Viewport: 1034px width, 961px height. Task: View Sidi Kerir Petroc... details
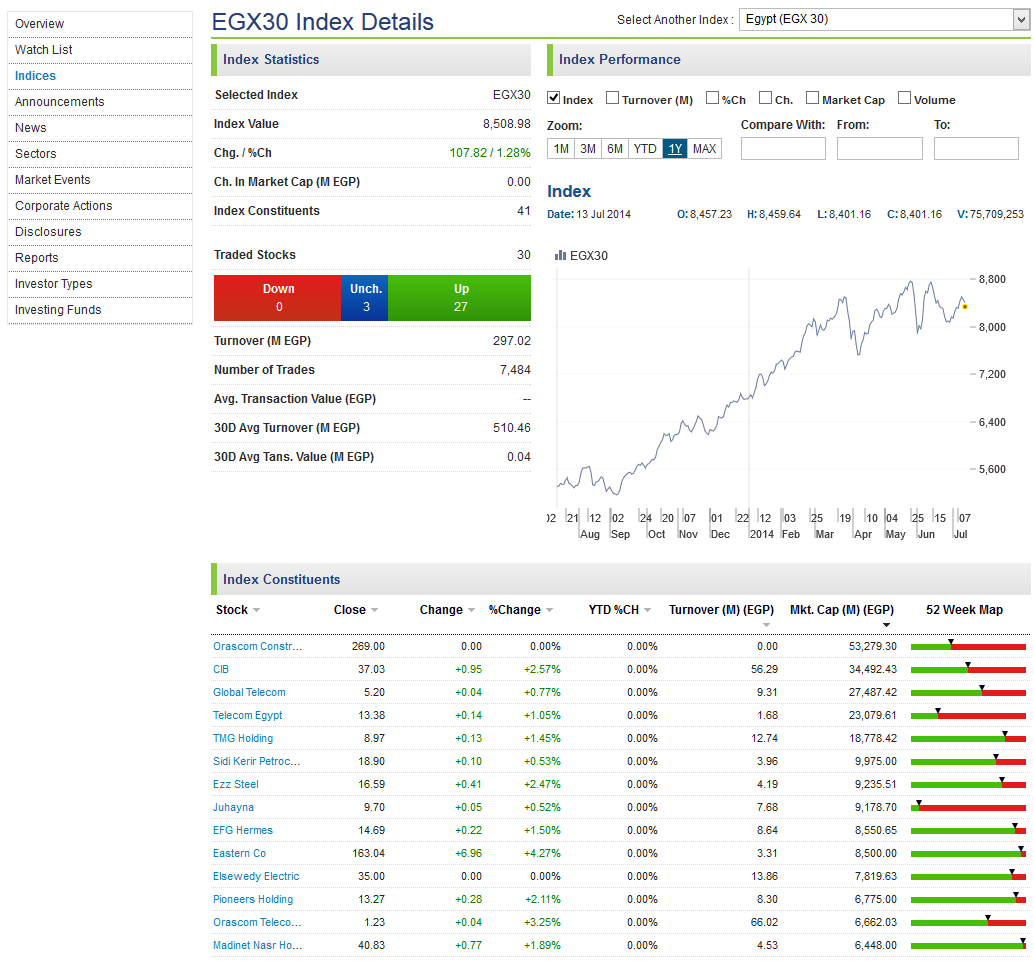(x=257, y=761)
